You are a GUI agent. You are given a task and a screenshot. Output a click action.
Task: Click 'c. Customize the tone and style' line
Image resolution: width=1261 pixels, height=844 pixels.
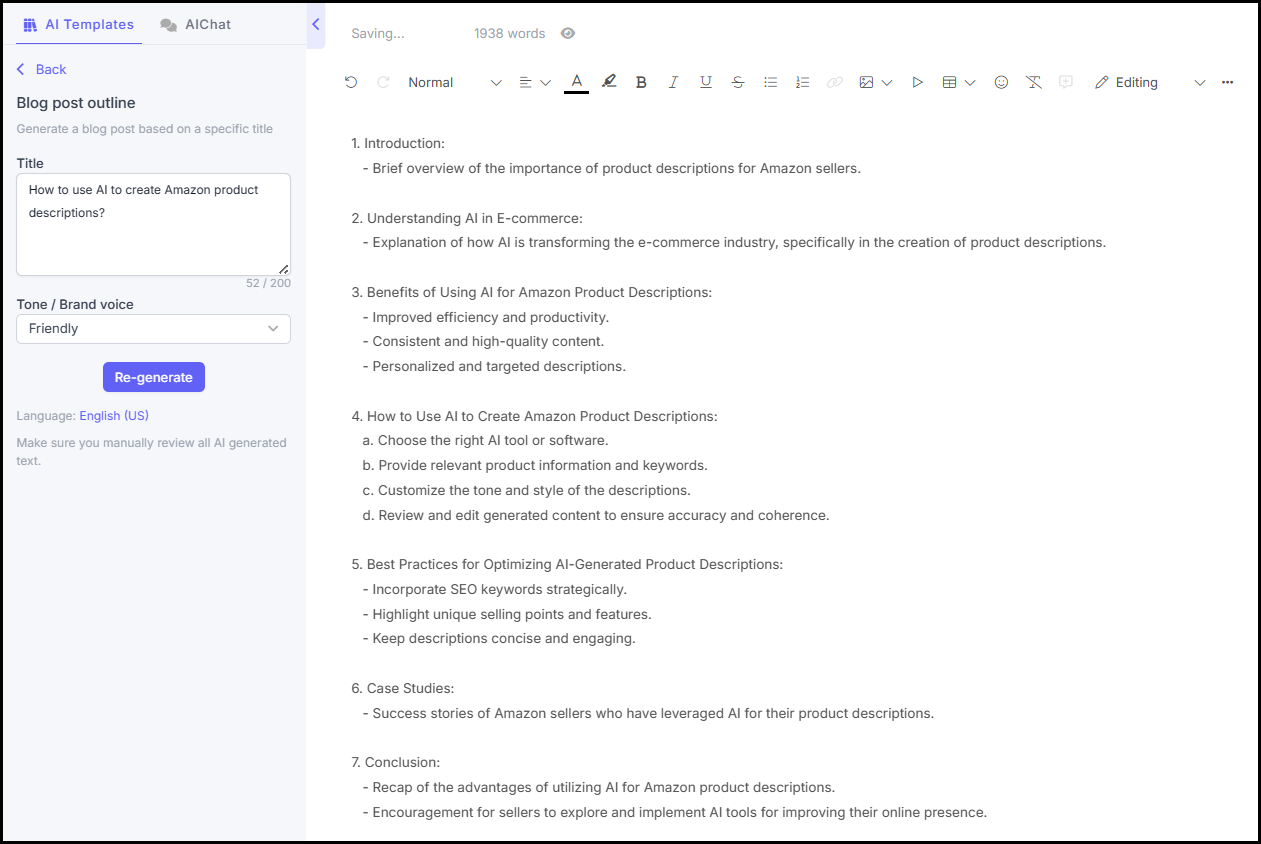click(x=526, y=490)
